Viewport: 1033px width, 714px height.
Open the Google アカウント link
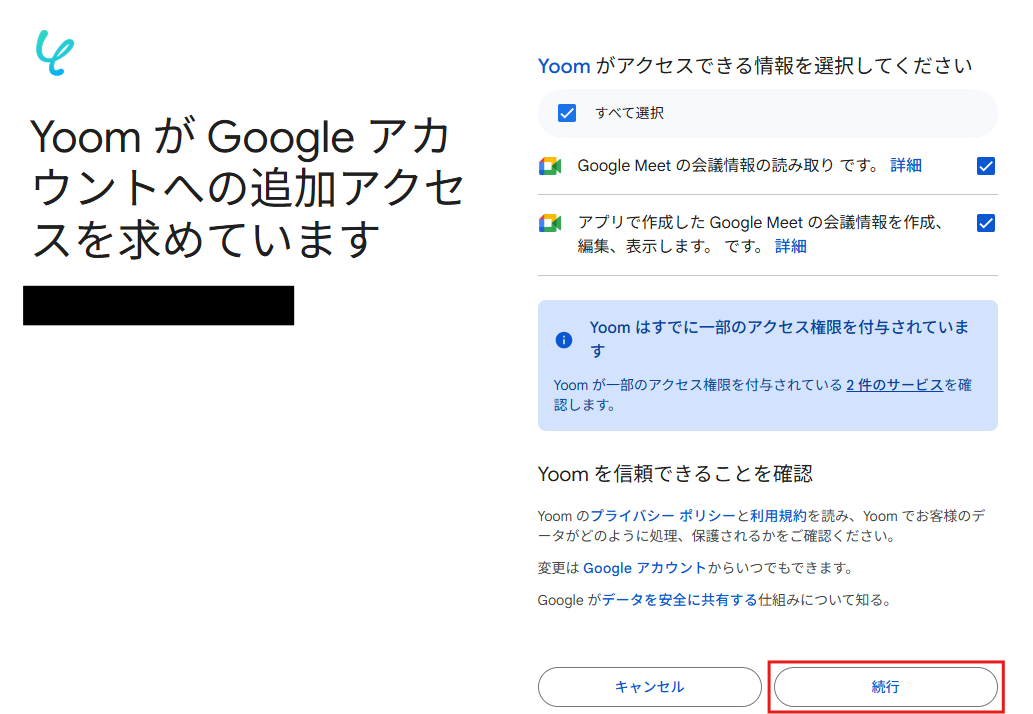[645, 568]
